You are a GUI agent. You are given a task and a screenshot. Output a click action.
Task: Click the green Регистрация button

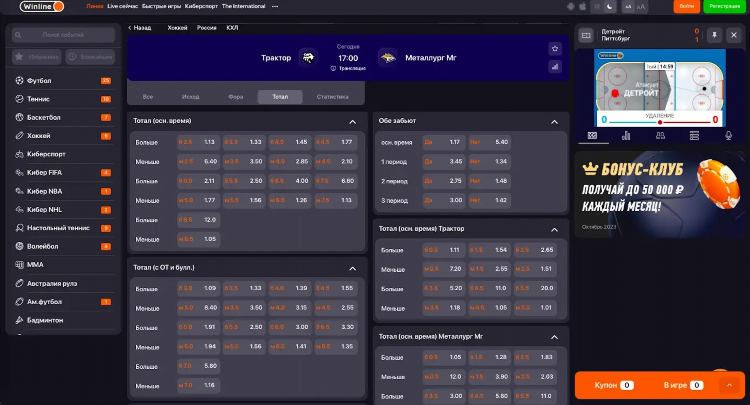coord(724,6)
